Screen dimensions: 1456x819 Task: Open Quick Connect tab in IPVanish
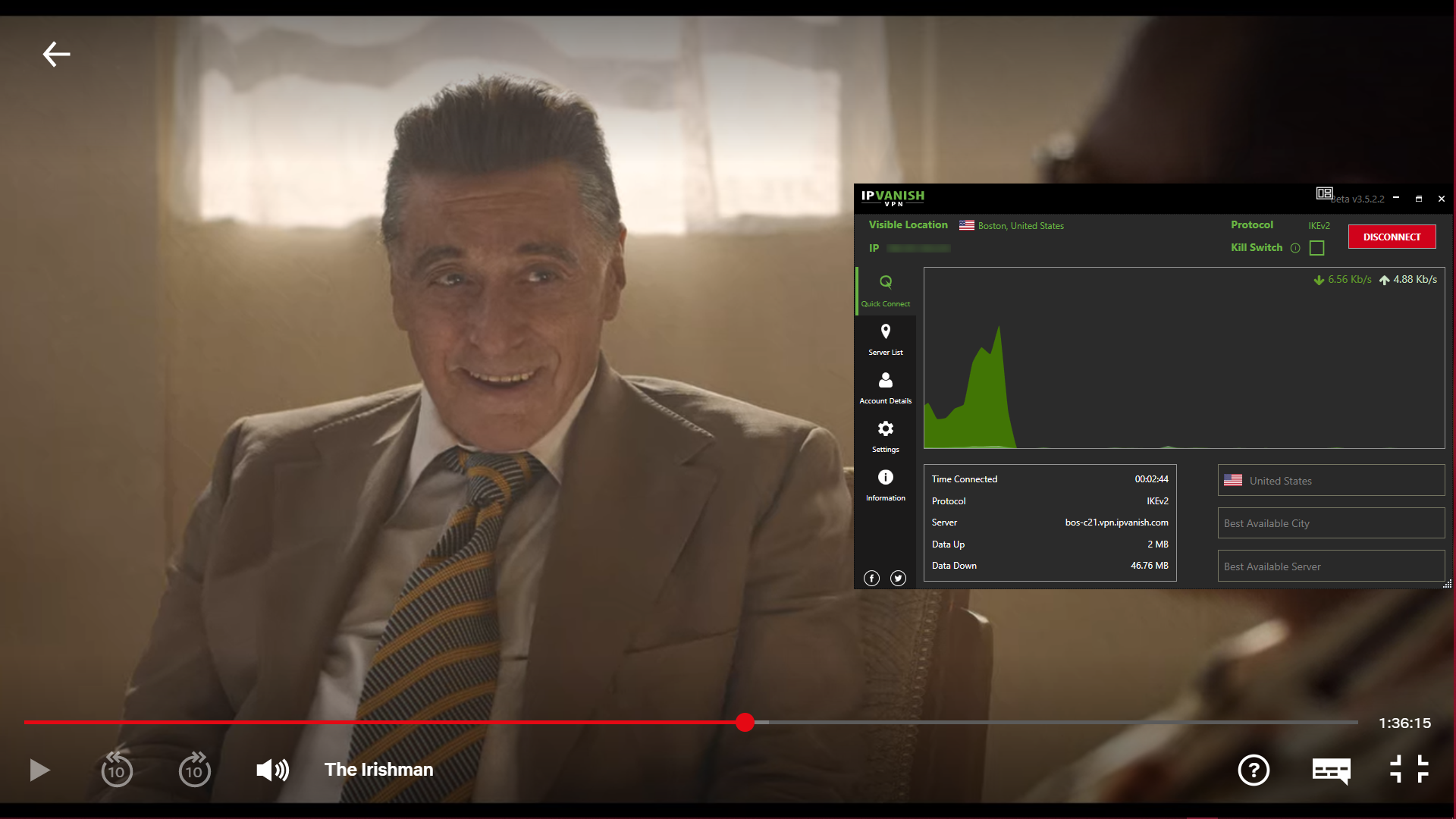pyautogui.click(x=886, y=290)
